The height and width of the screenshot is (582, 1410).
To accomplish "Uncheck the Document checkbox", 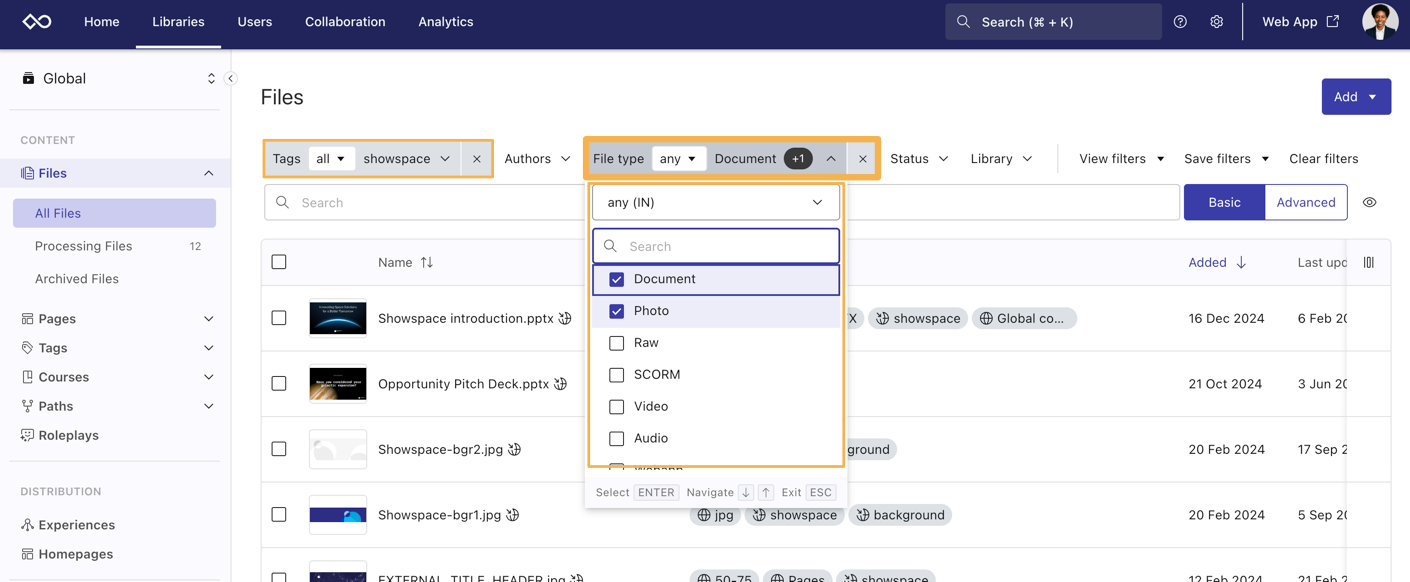I will pos(617,279).
